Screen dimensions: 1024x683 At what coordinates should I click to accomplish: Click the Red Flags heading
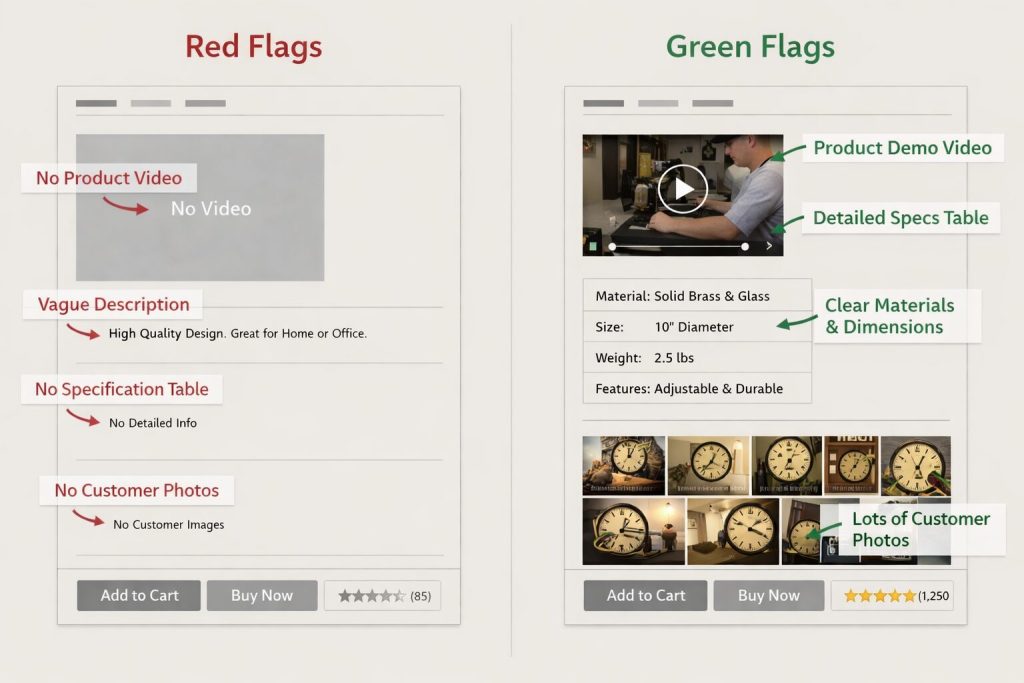(x=253, y=47)
